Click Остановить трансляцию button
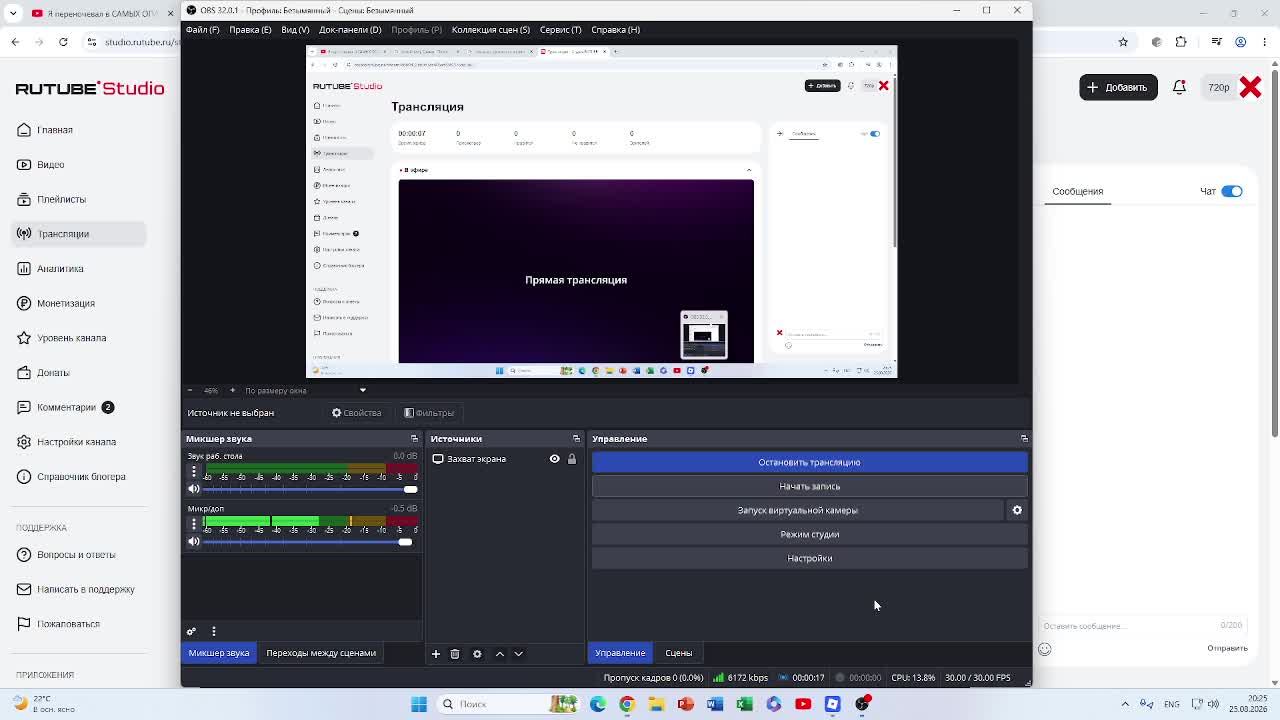 [809, 462]
